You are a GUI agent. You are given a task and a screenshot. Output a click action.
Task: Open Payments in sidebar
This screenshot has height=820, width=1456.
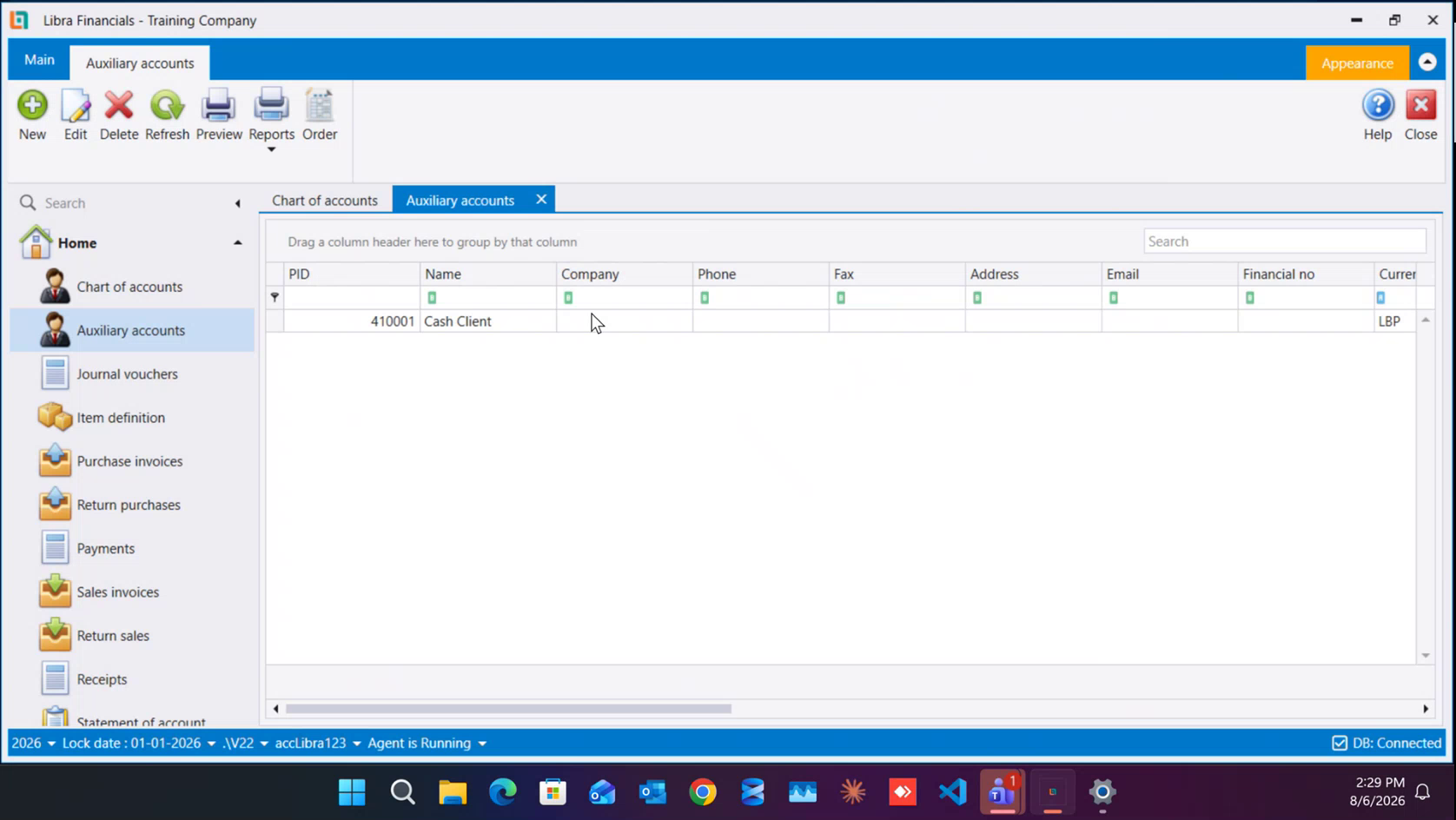(132, 548)
